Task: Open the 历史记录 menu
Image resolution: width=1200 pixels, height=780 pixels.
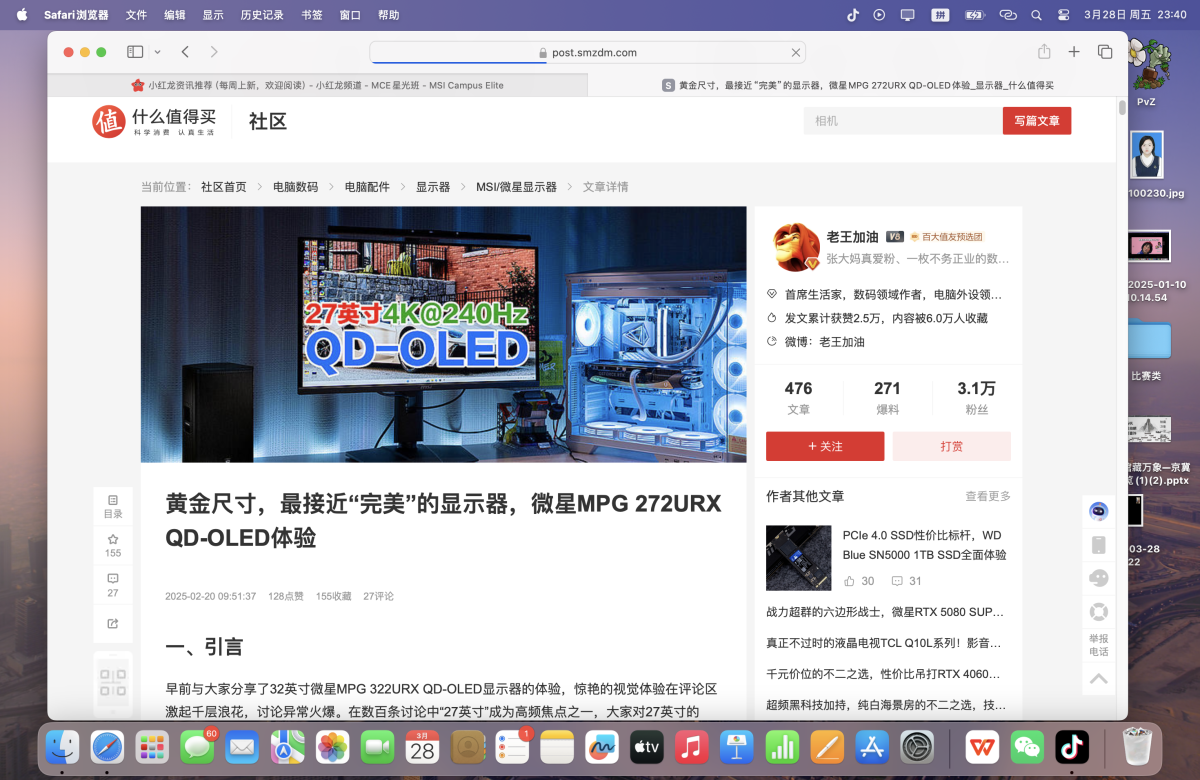Action: tap(262, 15)
